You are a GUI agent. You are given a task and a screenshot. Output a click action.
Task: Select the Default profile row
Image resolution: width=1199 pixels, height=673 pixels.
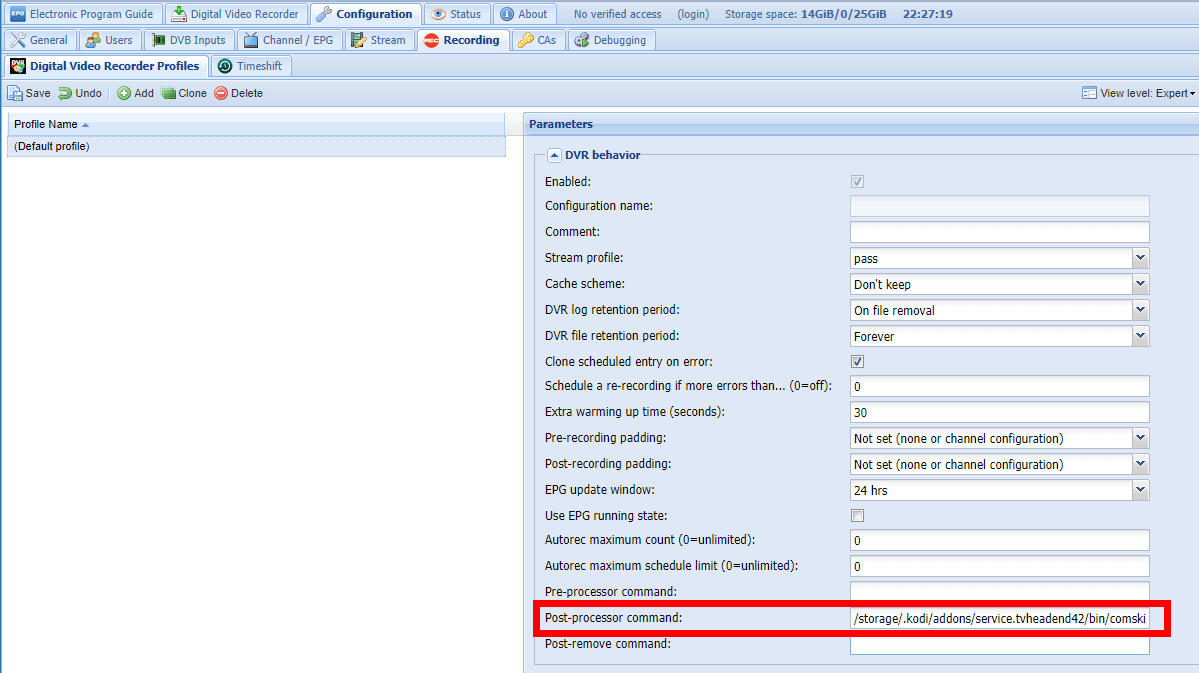[254, 146]
